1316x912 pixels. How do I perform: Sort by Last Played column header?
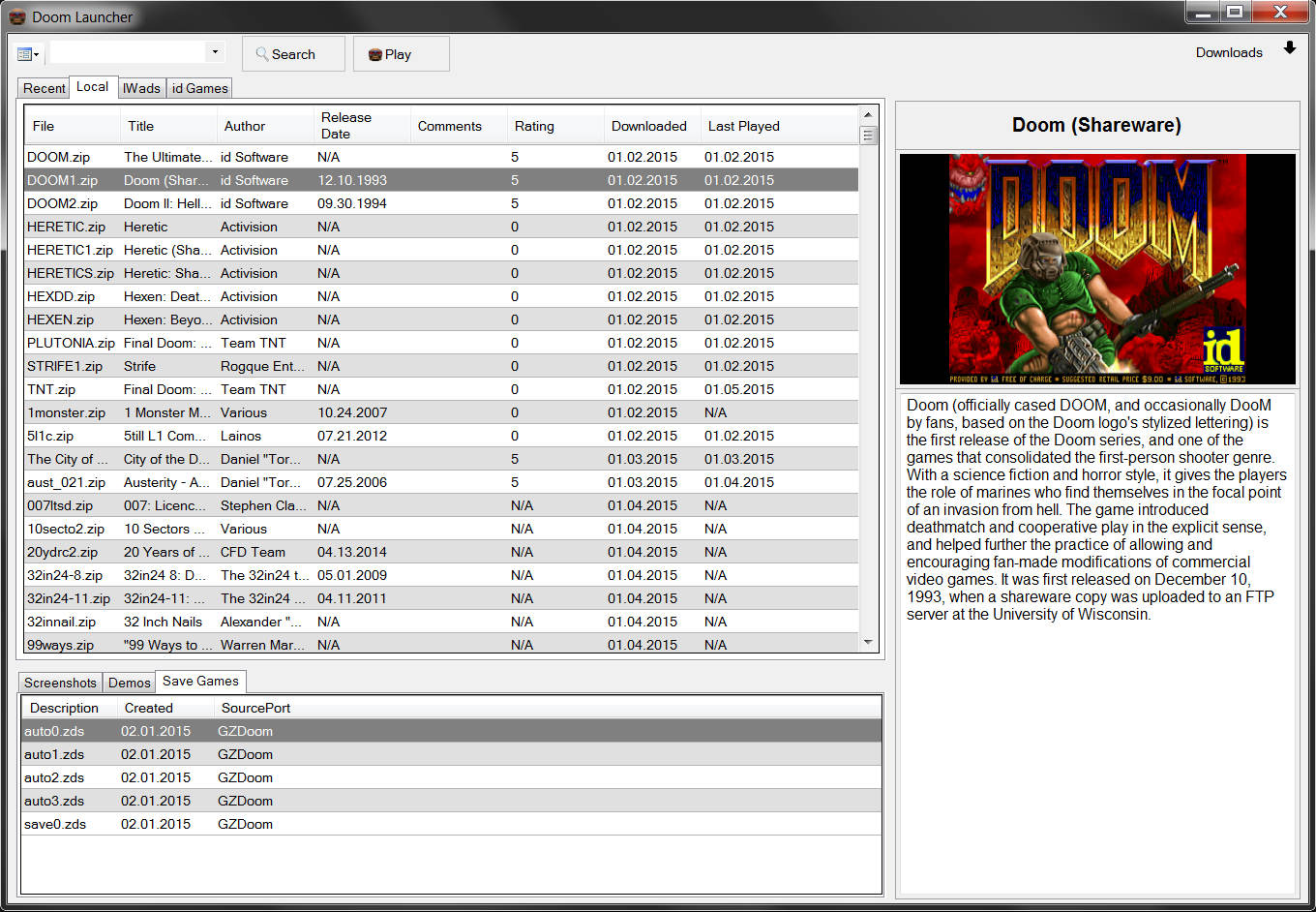pos(743,126)
